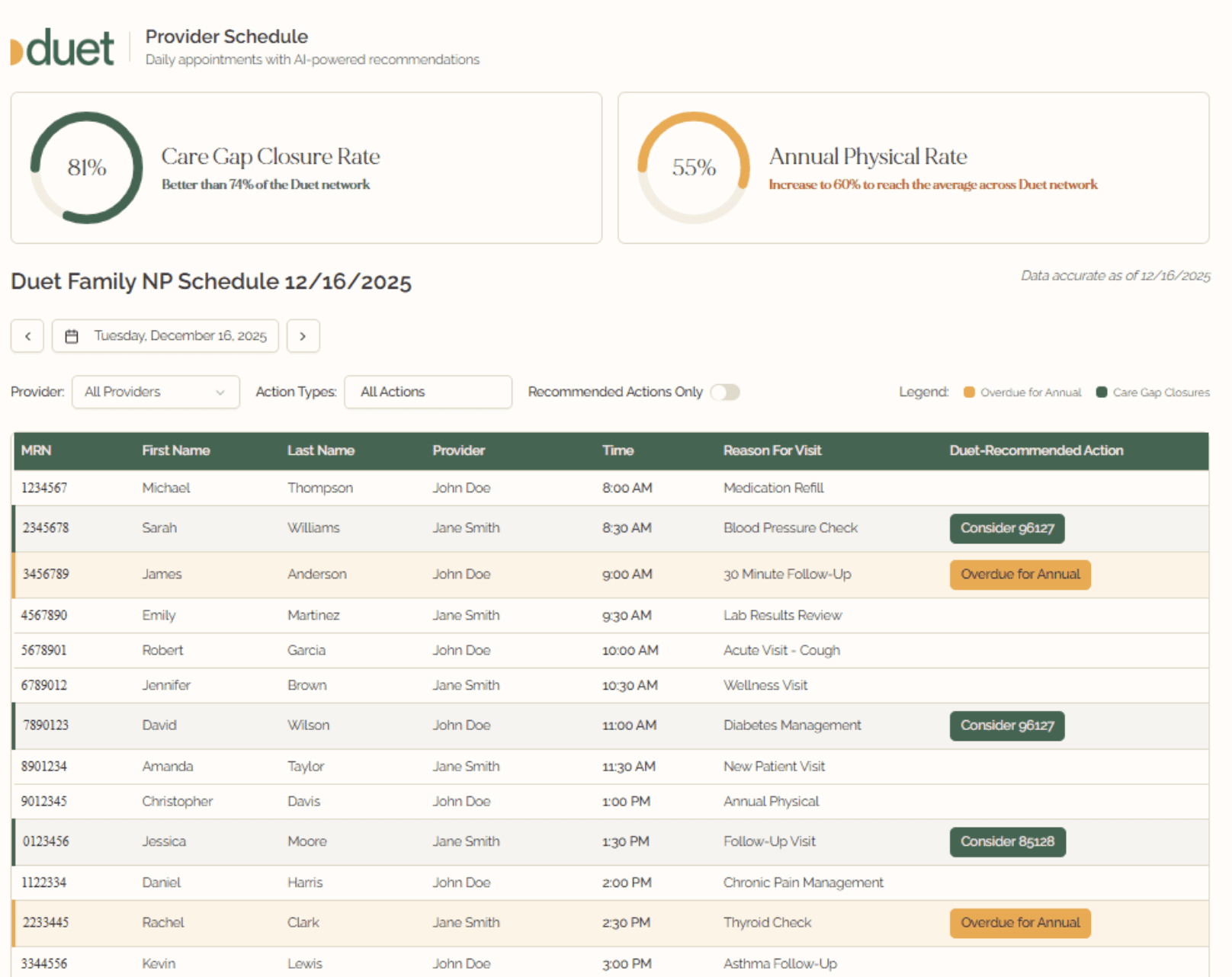Click last name Garcia
Screen dimensions: 1232x977
click(306, 651)
